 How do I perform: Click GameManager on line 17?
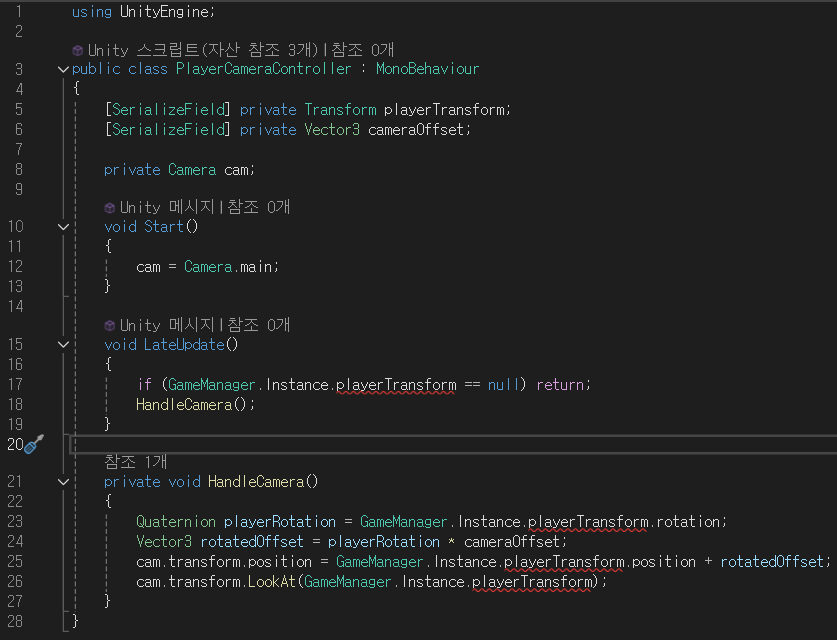tap(211, 384)
